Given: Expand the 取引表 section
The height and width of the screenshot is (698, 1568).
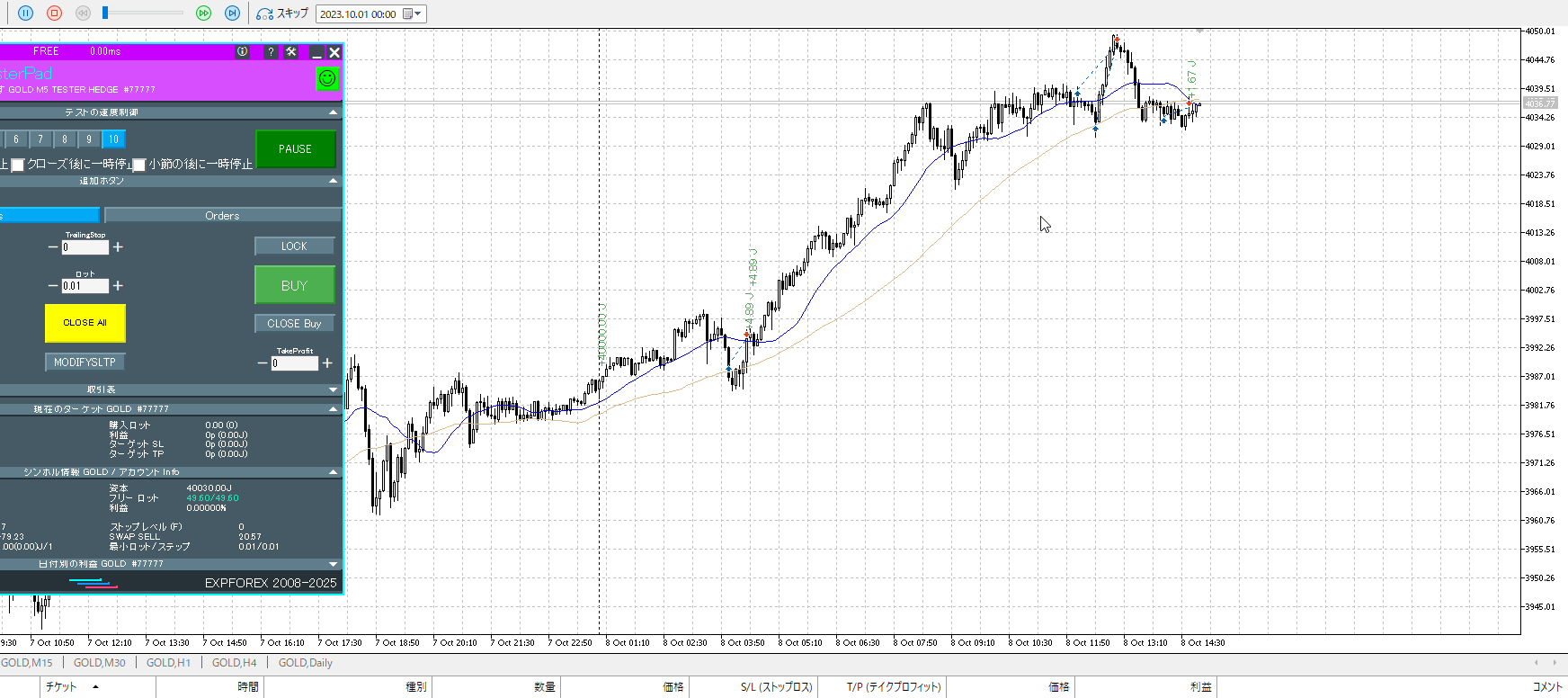Looking at the screenshot, I should point(334,389).
